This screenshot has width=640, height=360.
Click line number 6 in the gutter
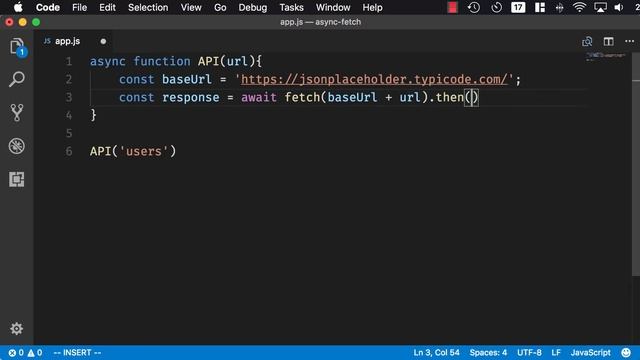[69, 151]
